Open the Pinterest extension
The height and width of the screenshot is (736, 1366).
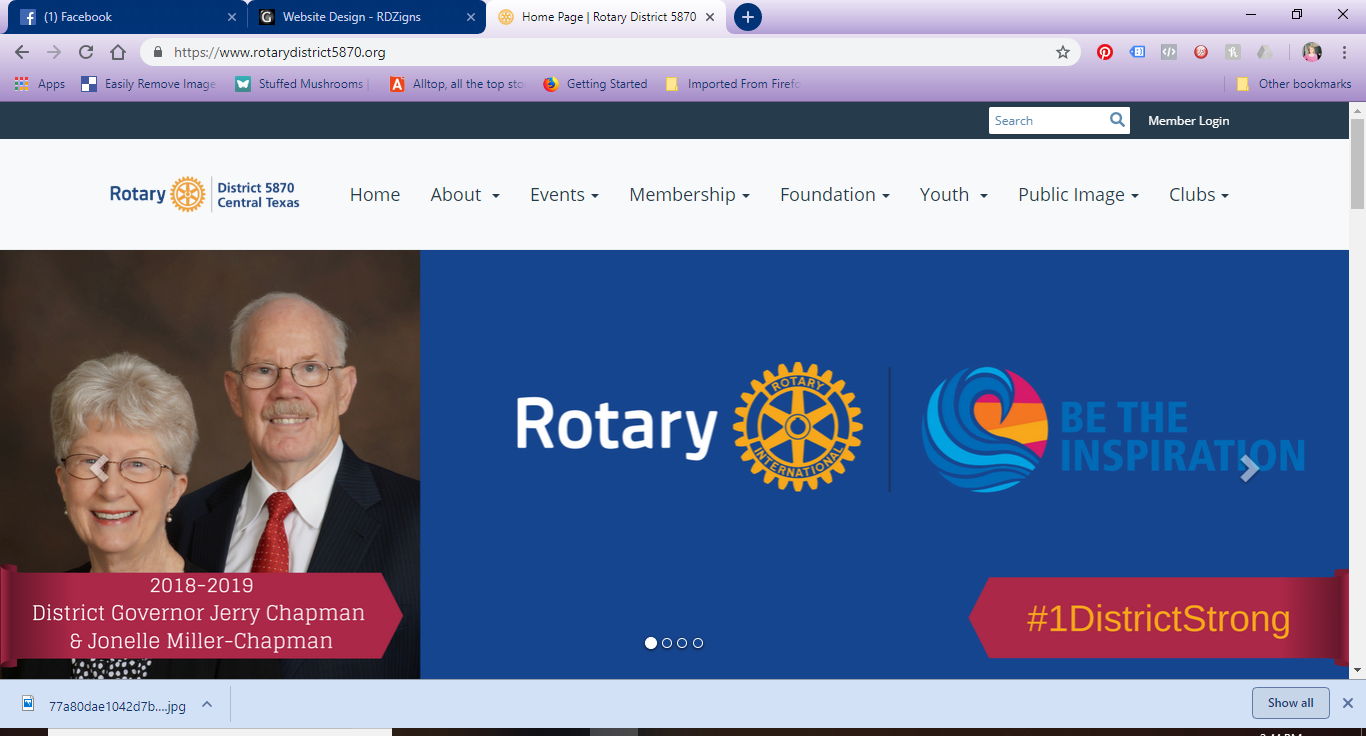1105,52
